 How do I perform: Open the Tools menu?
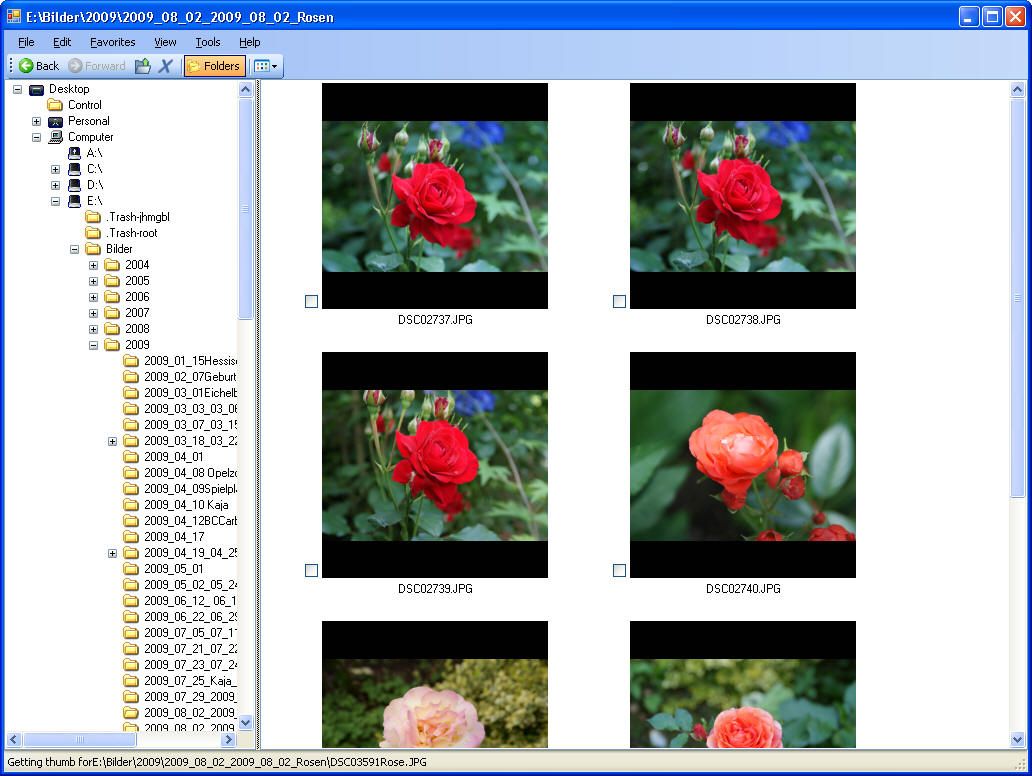click(207, 42)
